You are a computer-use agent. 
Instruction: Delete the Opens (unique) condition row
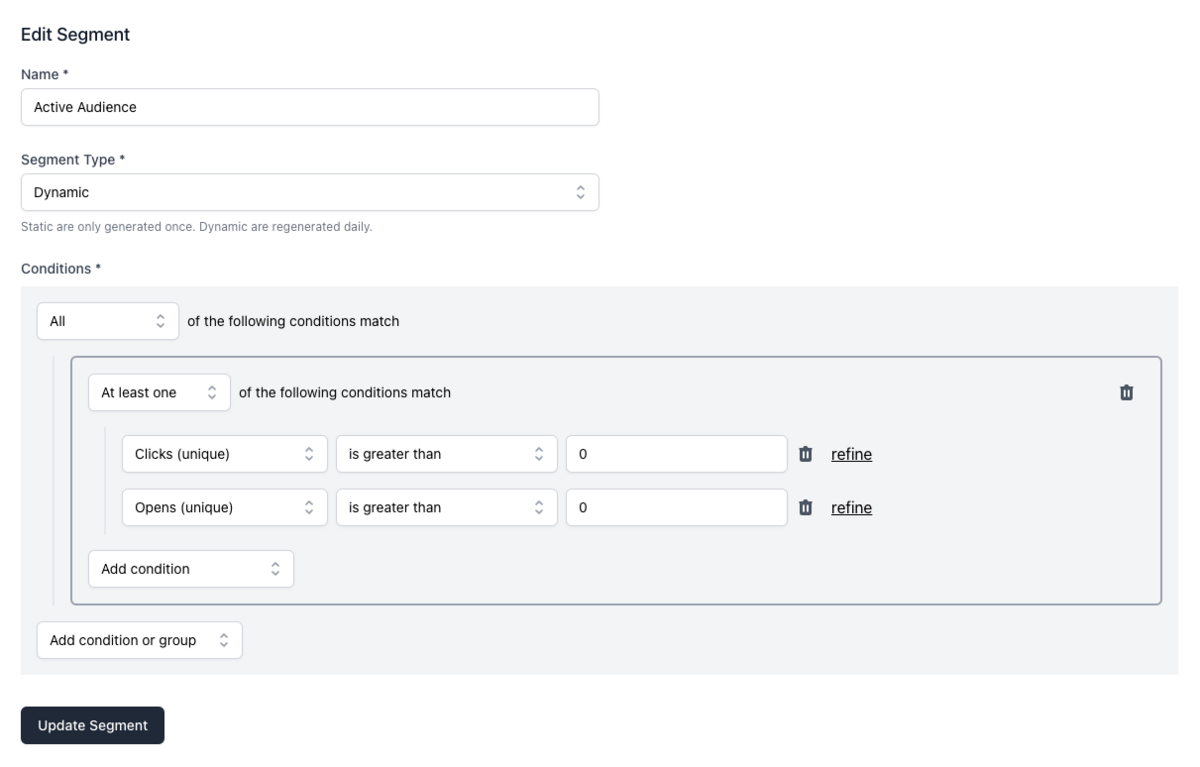[x=805, y=508]
